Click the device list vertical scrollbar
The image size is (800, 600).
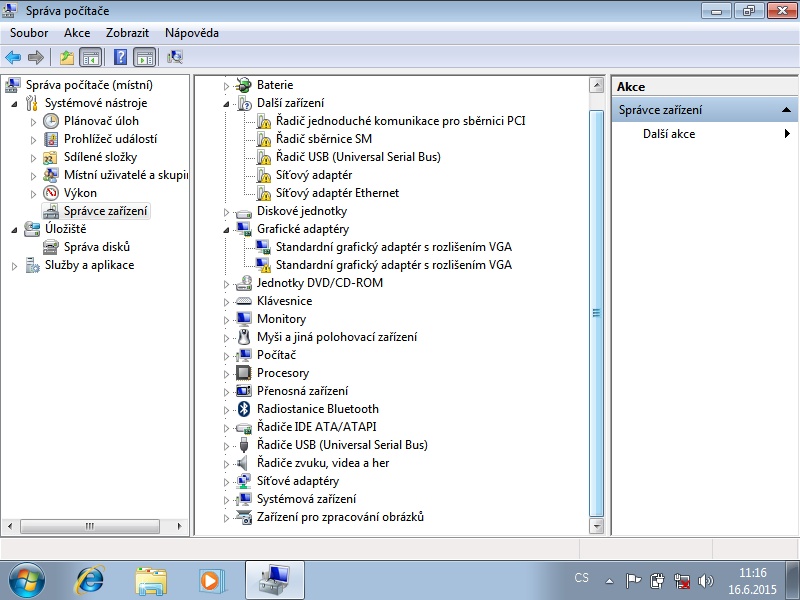(x=597, y=312)
